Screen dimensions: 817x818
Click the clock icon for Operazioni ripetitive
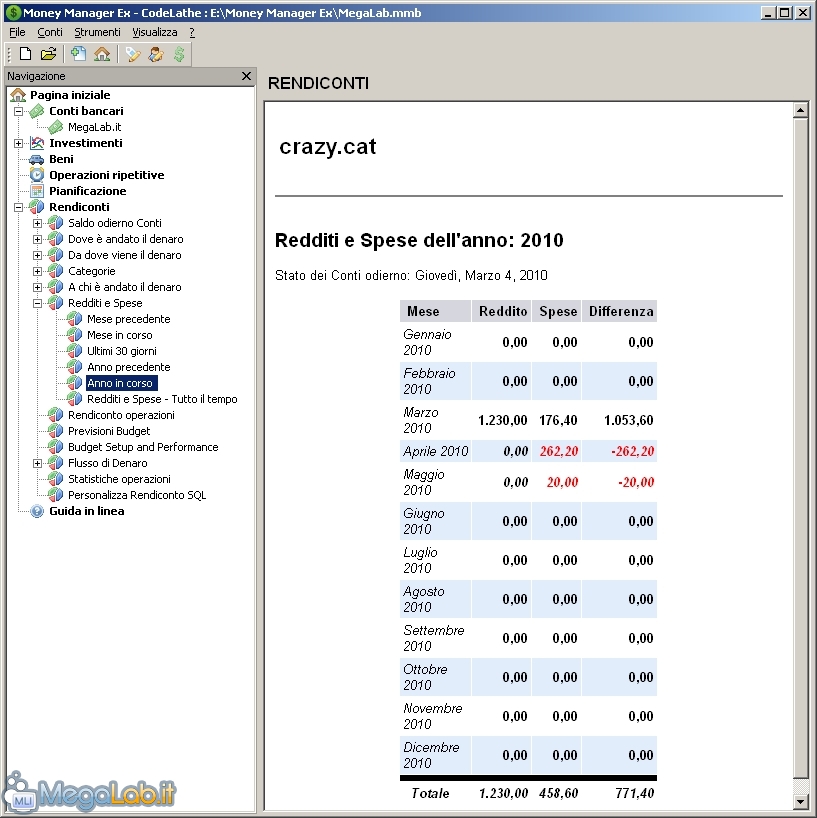pos(37,175)
